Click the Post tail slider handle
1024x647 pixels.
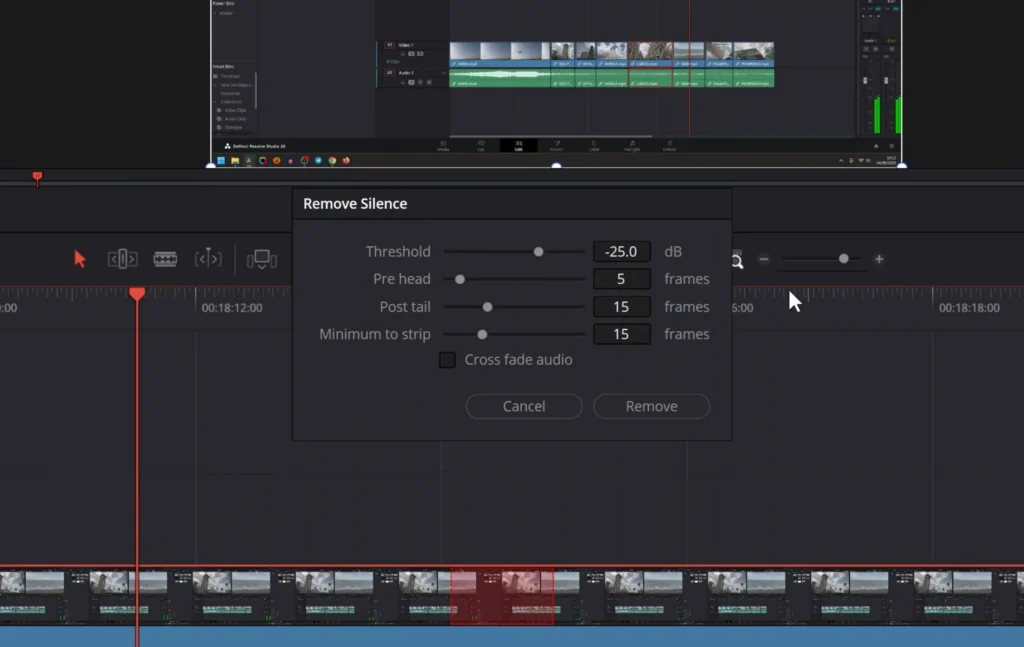[488, 307]
